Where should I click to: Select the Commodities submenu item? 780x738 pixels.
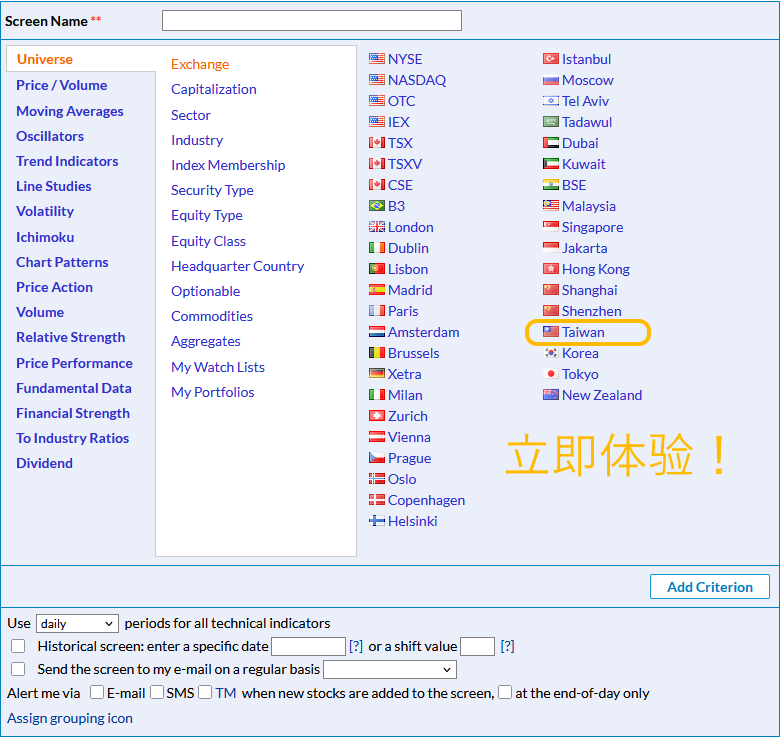(212, 316)
